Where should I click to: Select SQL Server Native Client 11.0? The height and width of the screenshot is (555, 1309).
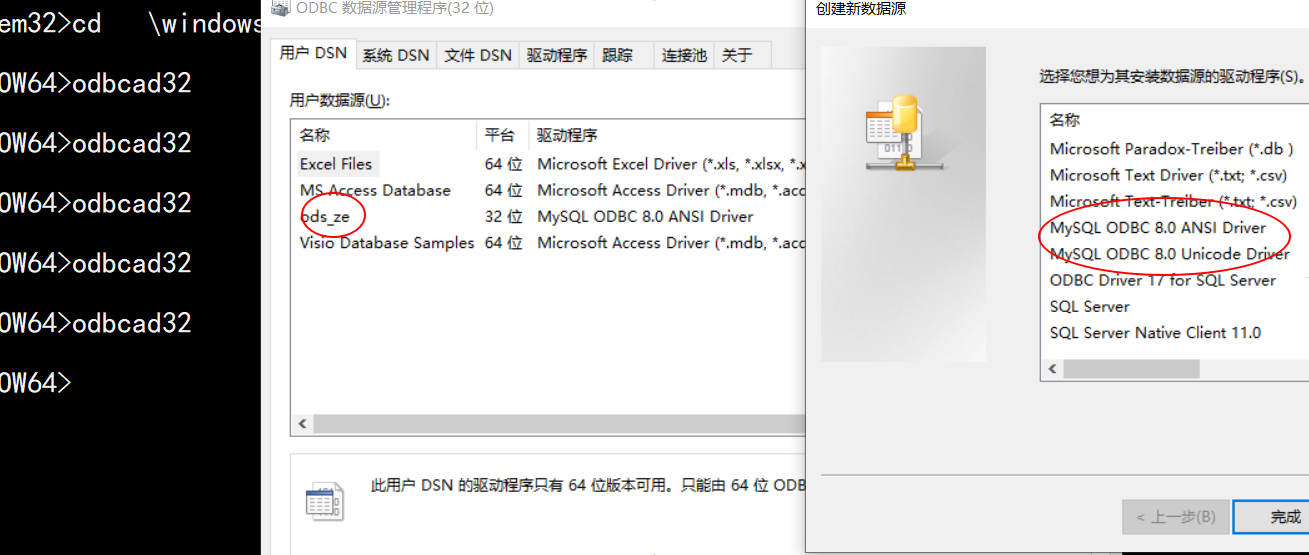(1155, 332)
